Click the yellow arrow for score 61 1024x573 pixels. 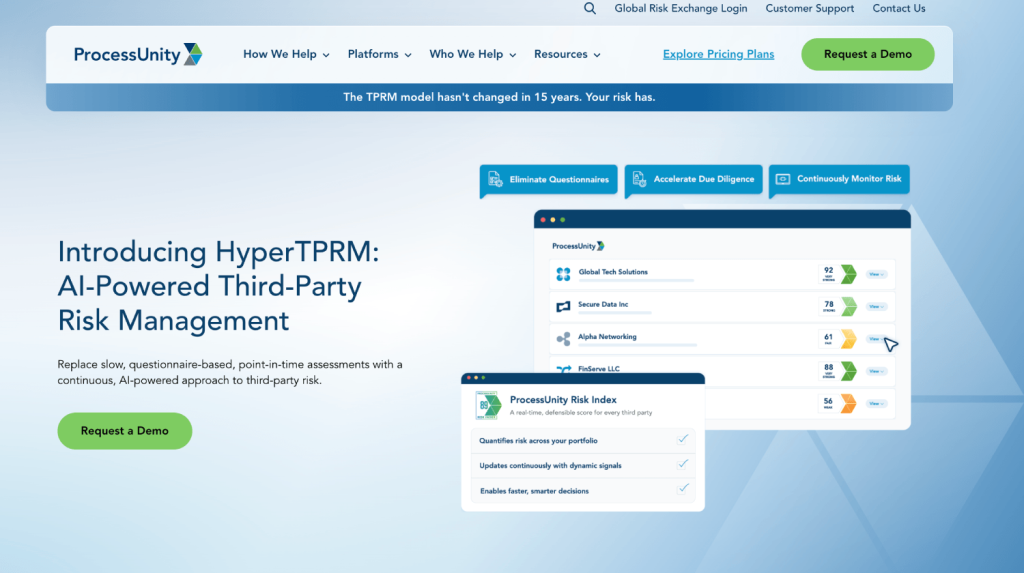(x=848, y=338)
